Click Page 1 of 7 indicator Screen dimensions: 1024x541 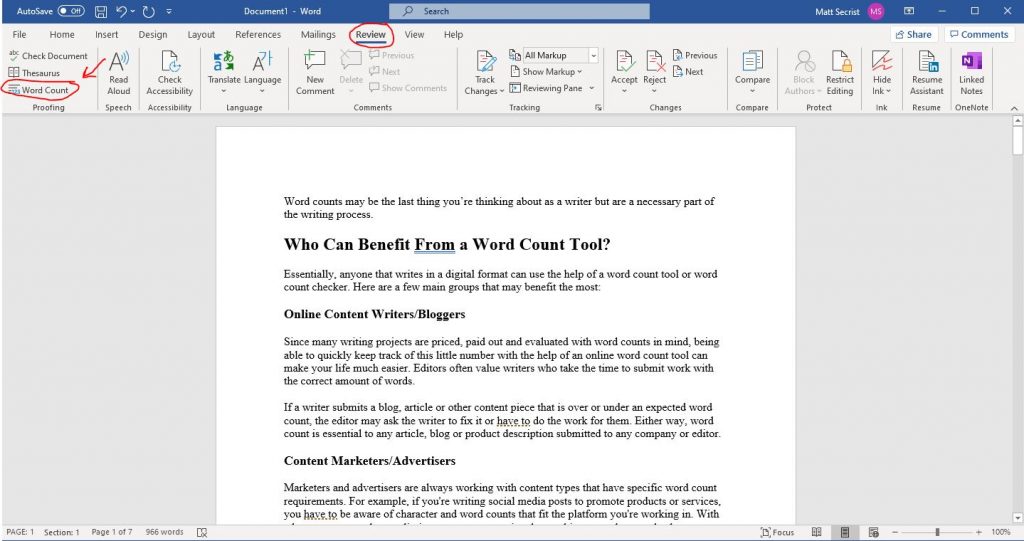112,532
